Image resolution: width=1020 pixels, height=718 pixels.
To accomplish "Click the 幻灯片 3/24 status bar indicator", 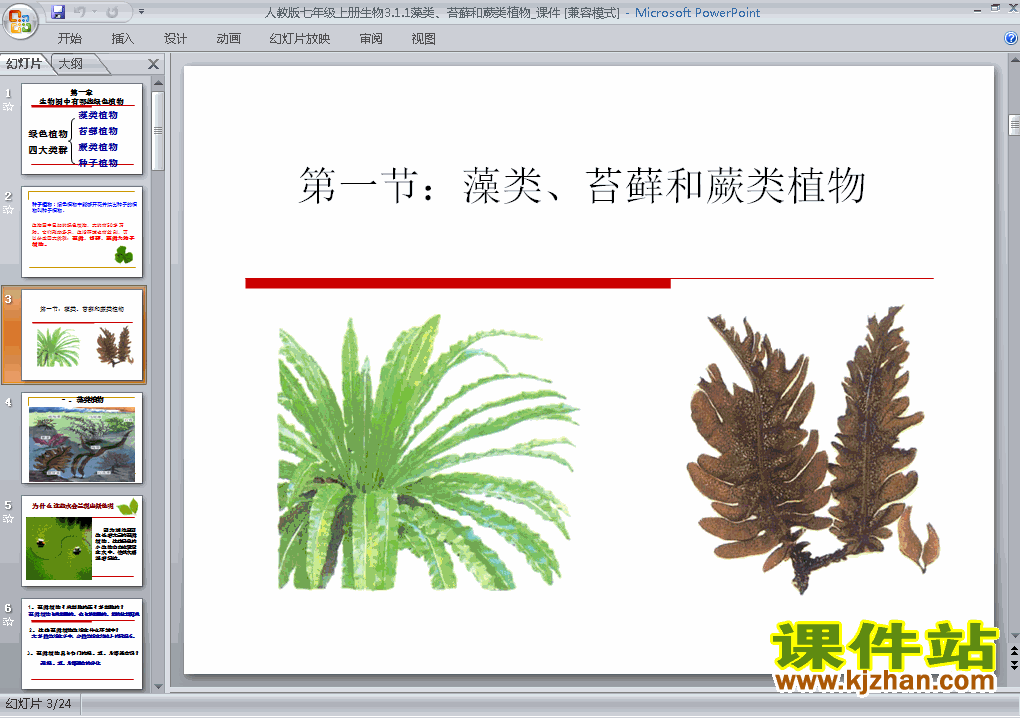I will (x=39, y=704).
